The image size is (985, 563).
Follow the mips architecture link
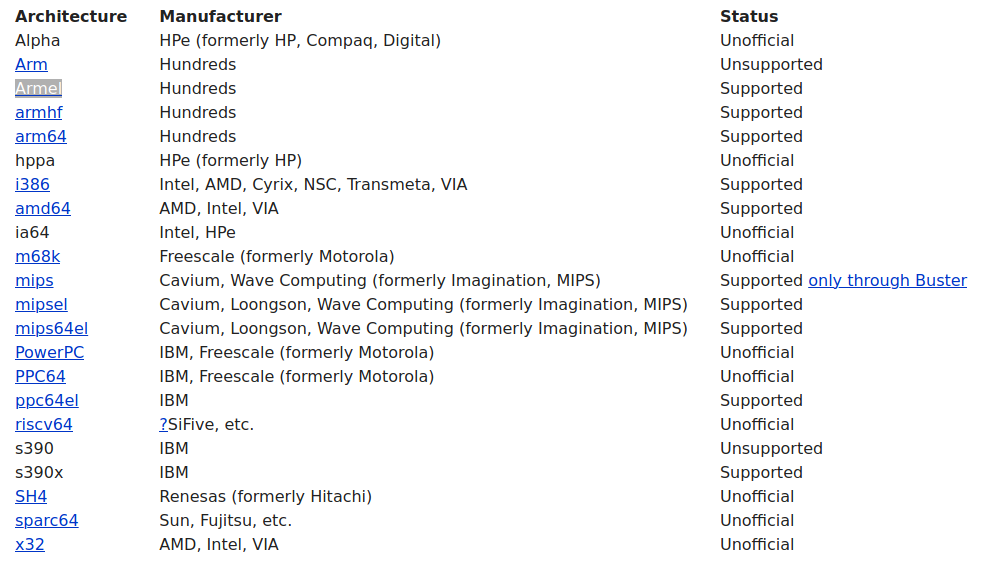tap(34, 281)
